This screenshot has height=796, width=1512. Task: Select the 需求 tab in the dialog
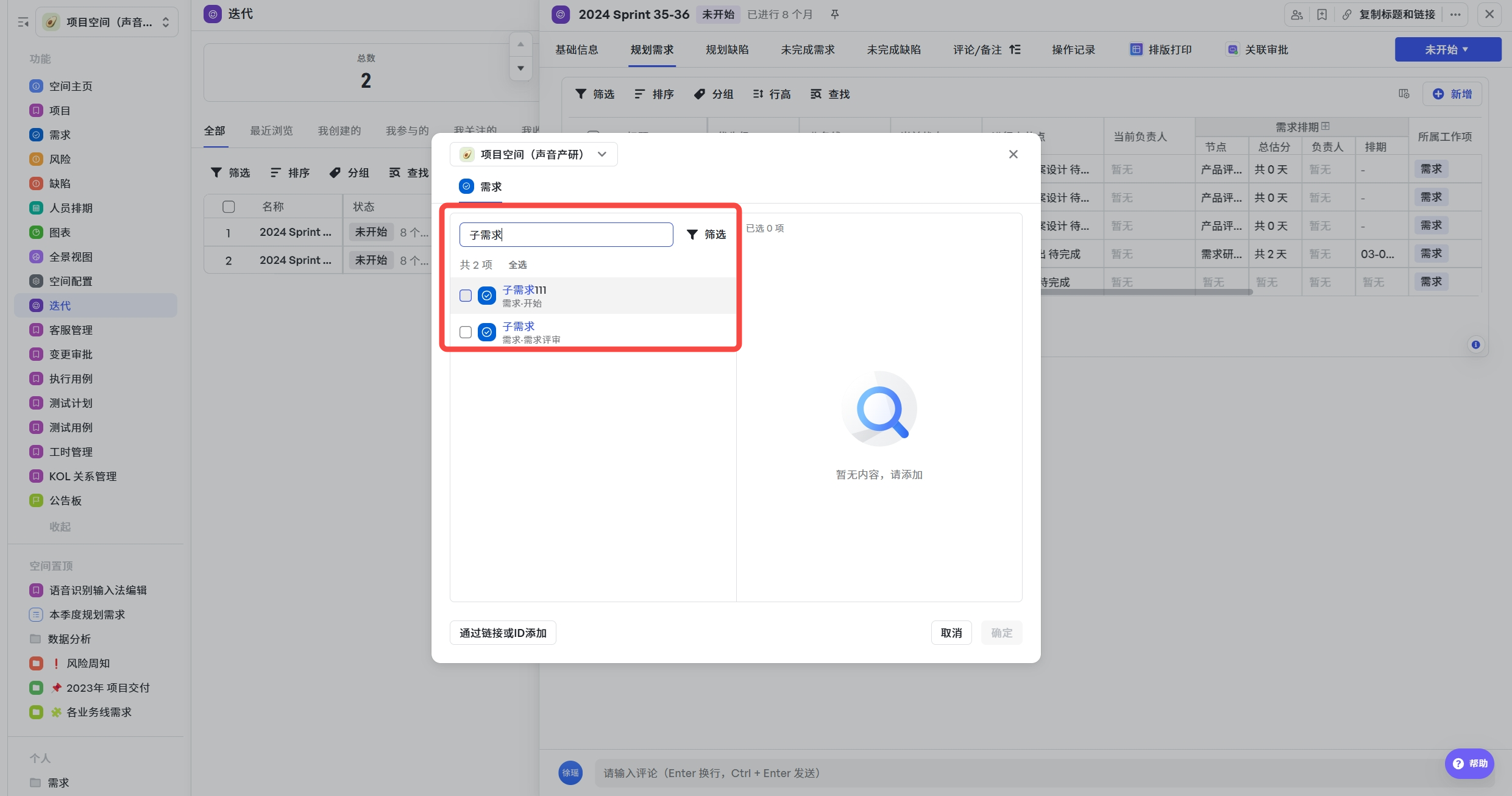tap(480, 187)
